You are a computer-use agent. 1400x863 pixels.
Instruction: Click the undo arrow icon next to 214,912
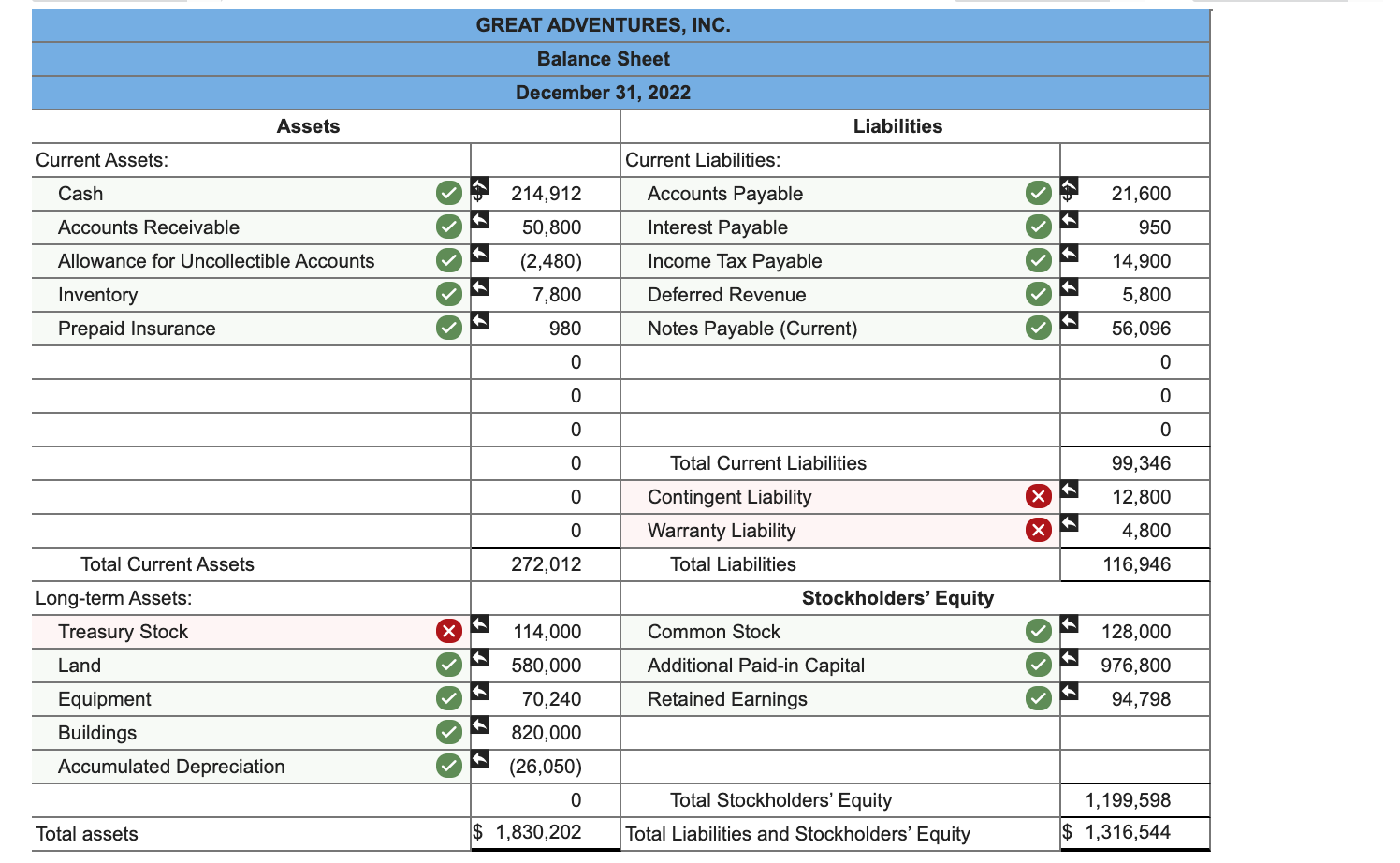(x=479, y=185)
